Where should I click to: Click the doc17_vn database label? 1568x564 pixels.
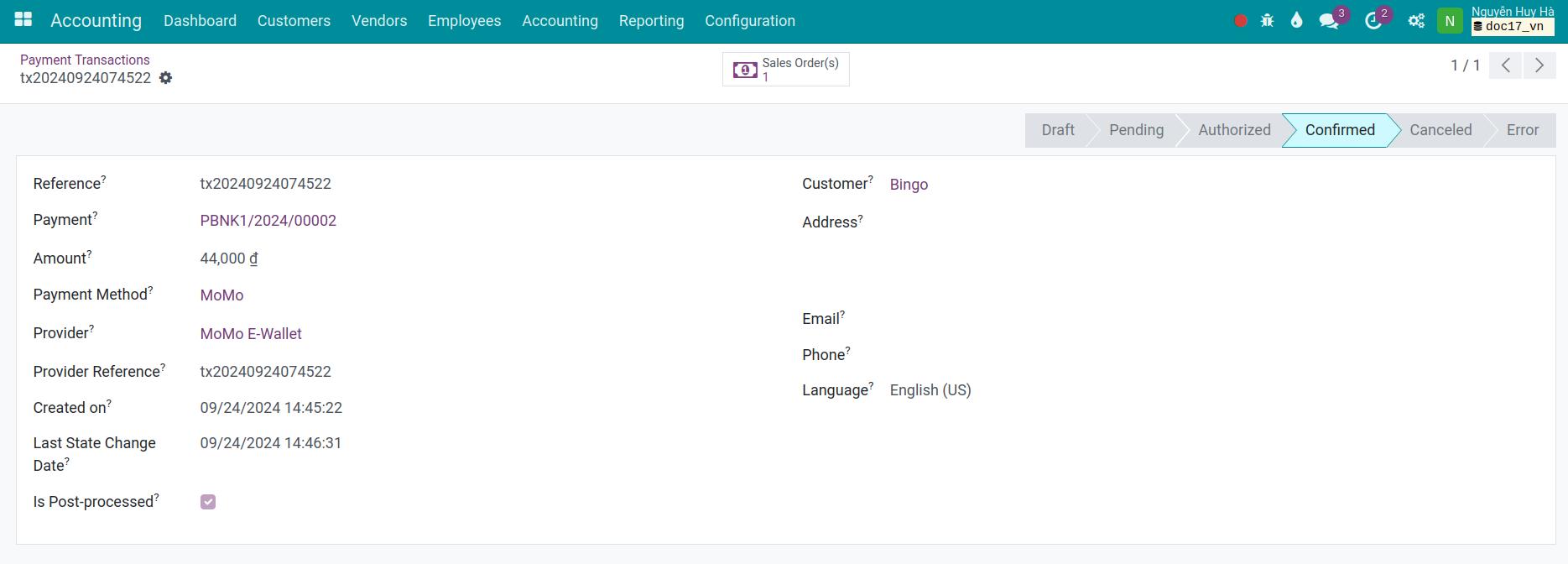click(x=1513, y=27)
